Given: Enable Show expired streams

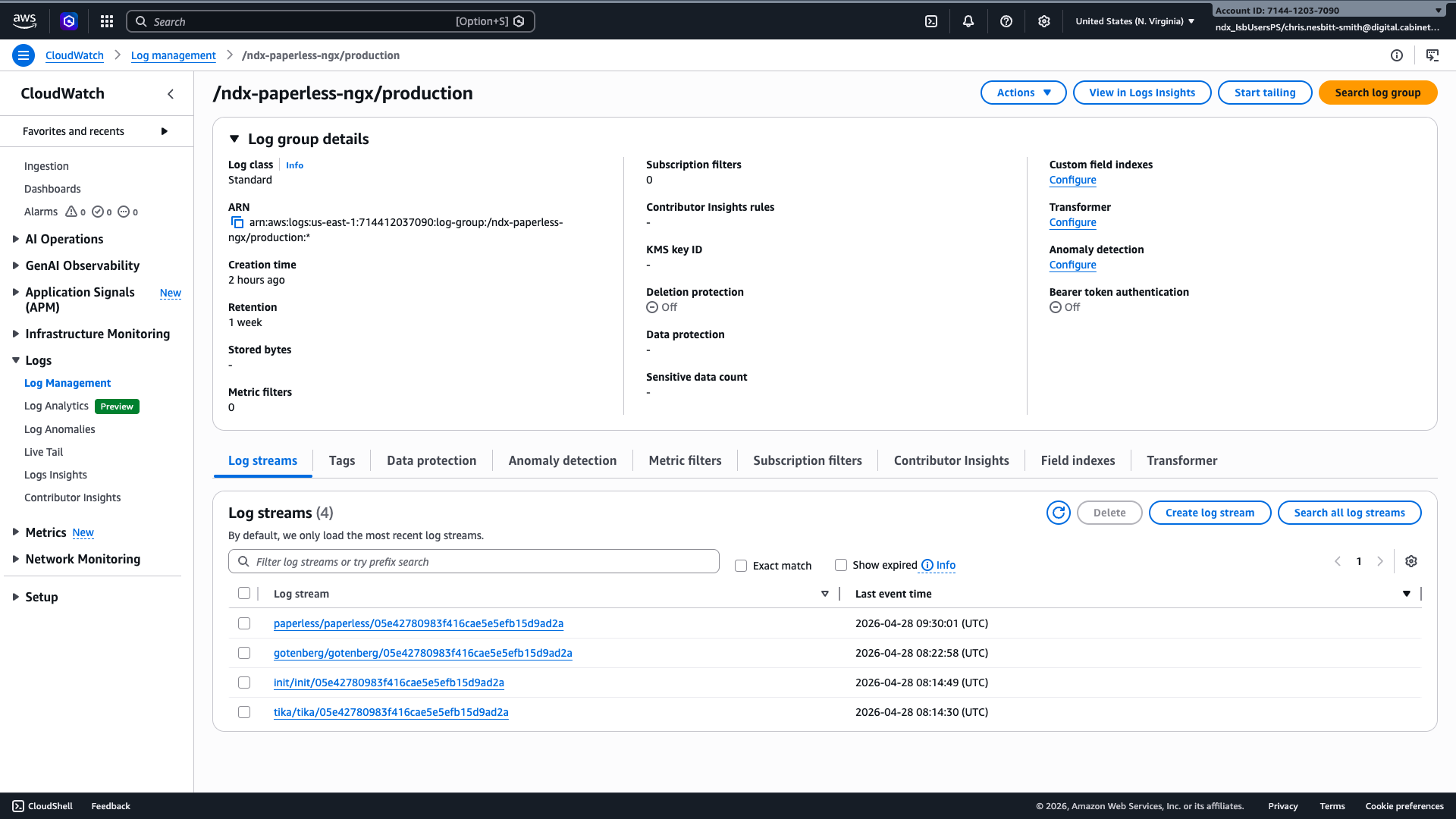Looking at the screenshot, I should 841,565.
